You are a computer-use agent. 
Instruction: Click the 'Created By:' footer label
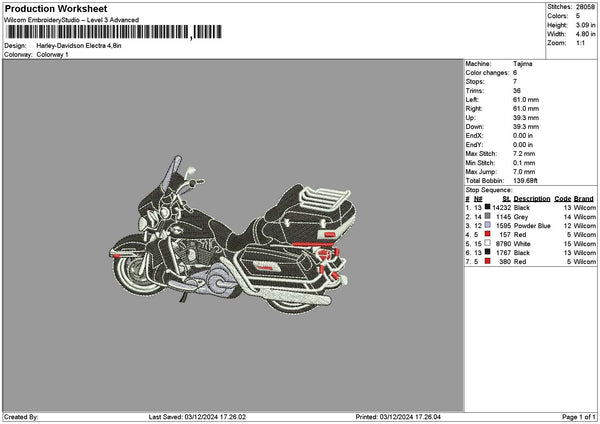(x=21, y=417)
